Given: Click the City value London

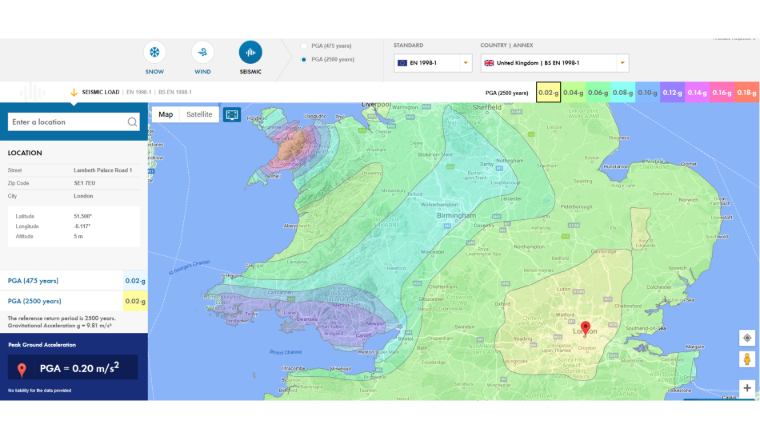Looking at the screenshot, I should pos(83,196).
